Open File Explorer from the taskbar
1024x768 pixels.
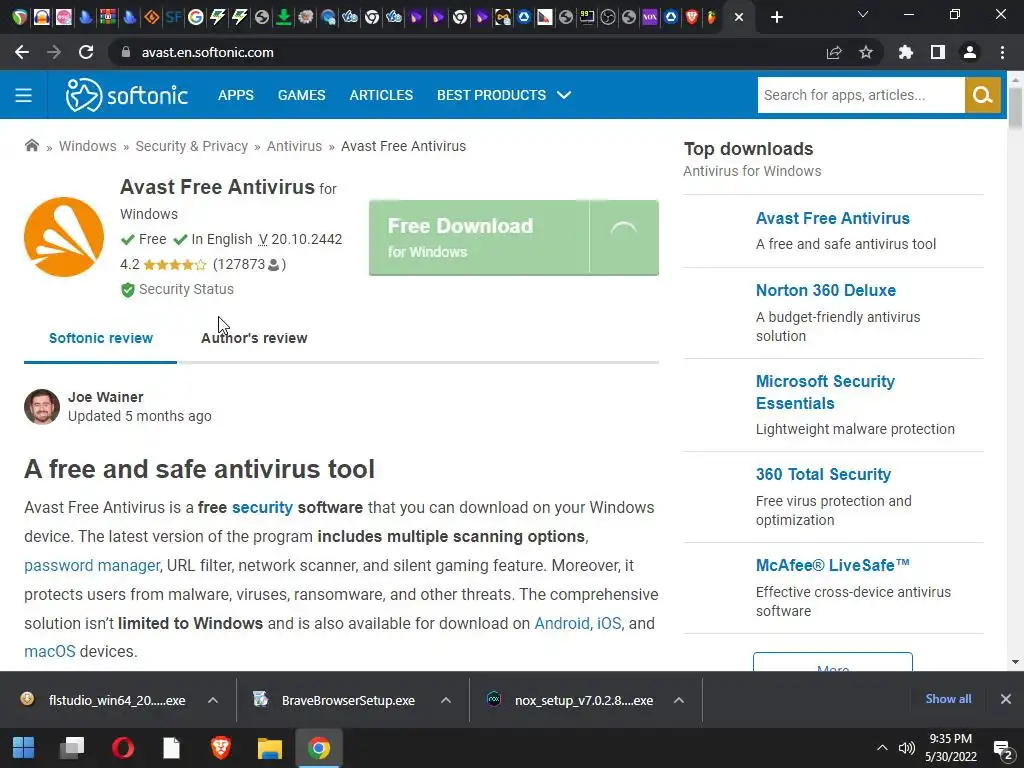coord(270,748)
